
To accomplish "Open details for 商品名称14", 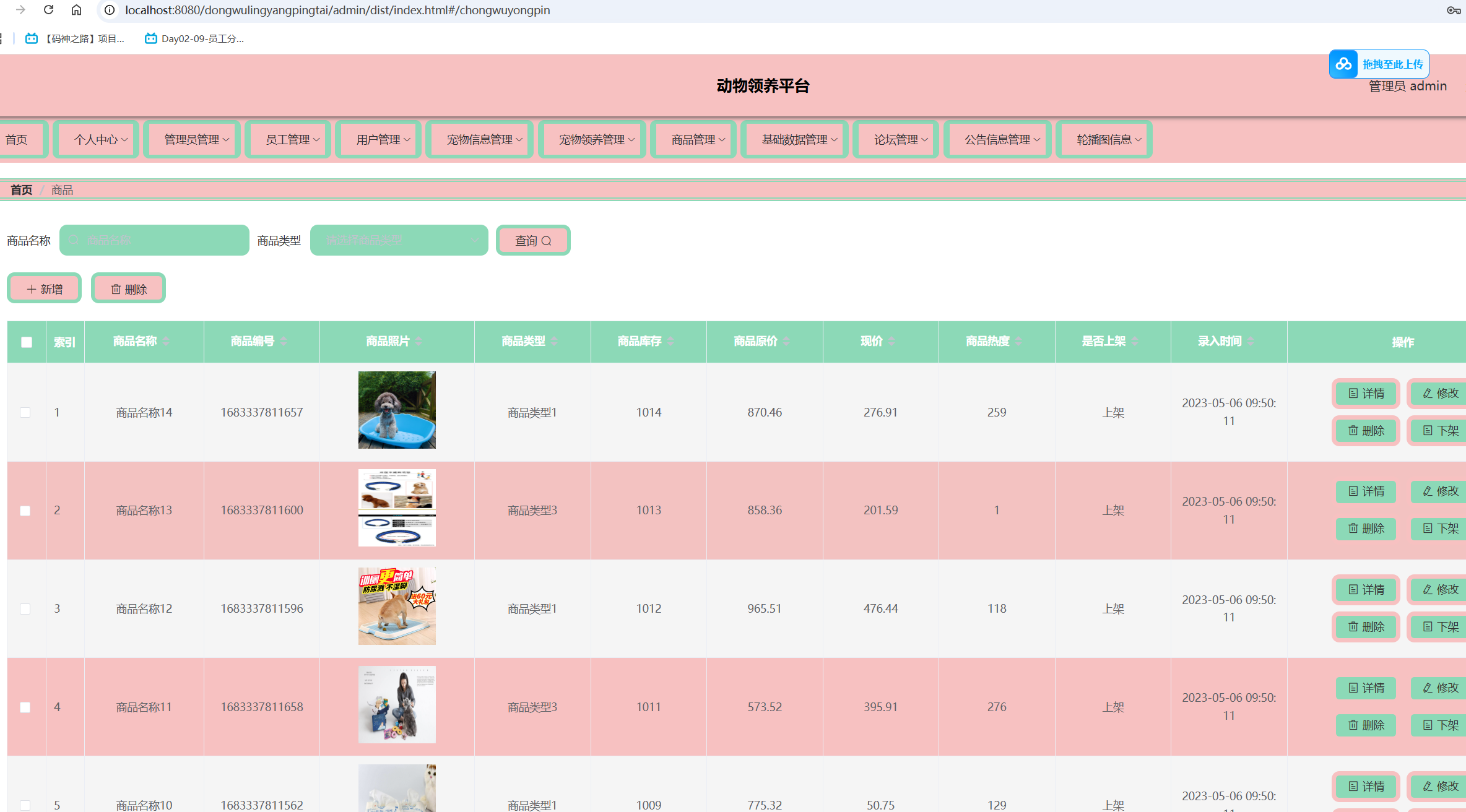I will pos(1366,394).
